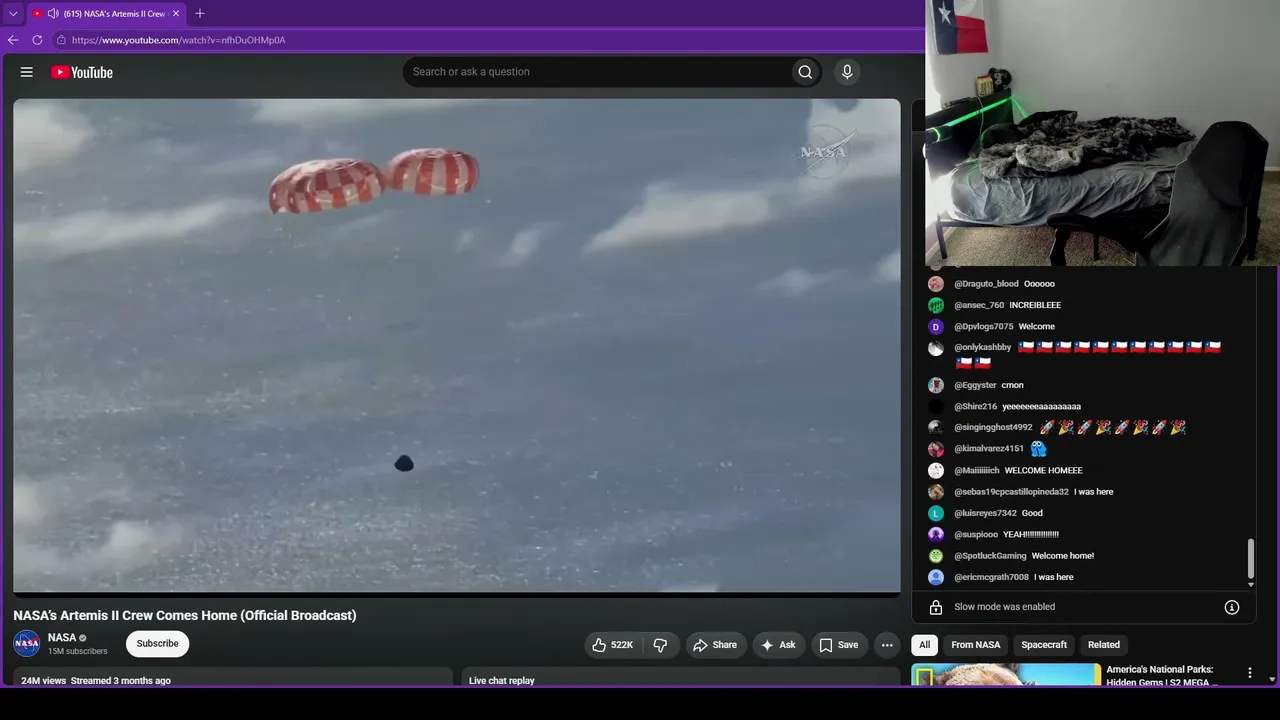Go back to the previous page
1280x720 pixels.
point(13,40)
